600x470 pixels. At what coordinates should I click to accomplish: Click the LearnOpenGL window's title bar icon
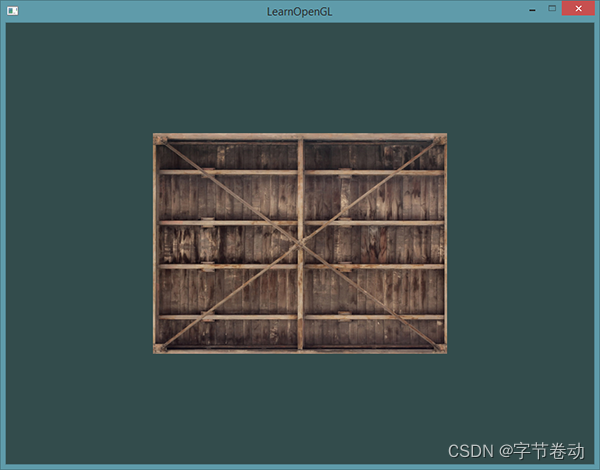[12, 11]
